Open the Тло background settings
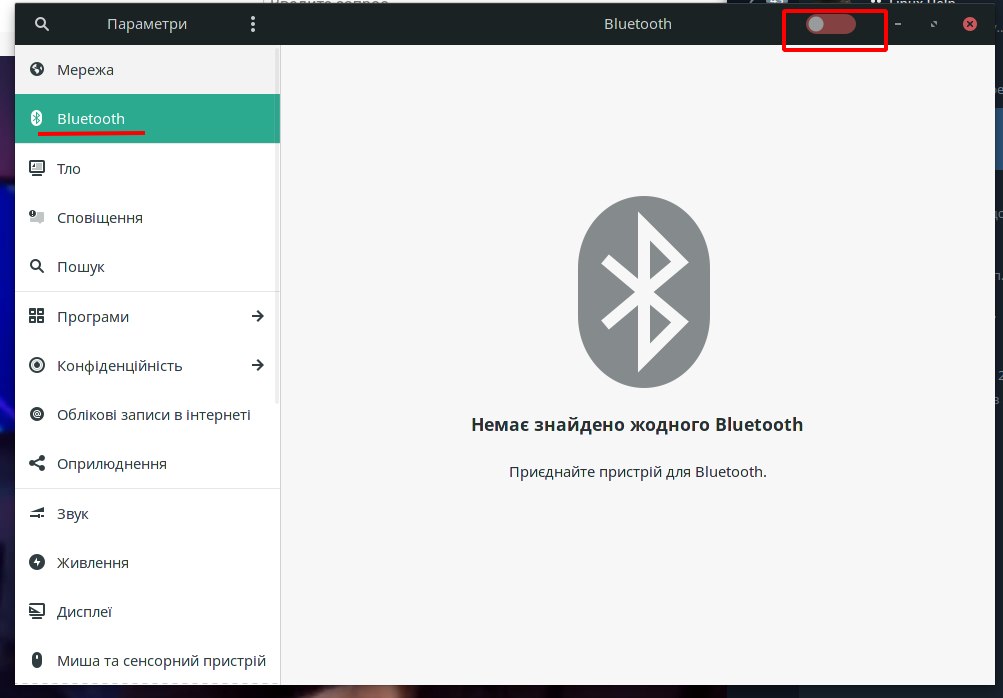Image resolution: width=1003 pixels, height=698 pixels. coord(147,168)
